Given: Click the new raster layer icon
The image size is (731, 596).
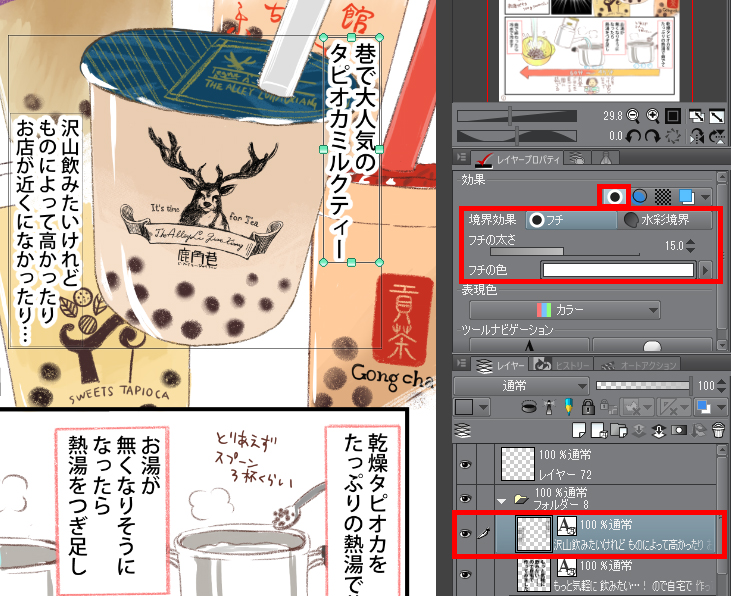Looking at the screenshot, I should pyautogui.click(x=579, y=429).
